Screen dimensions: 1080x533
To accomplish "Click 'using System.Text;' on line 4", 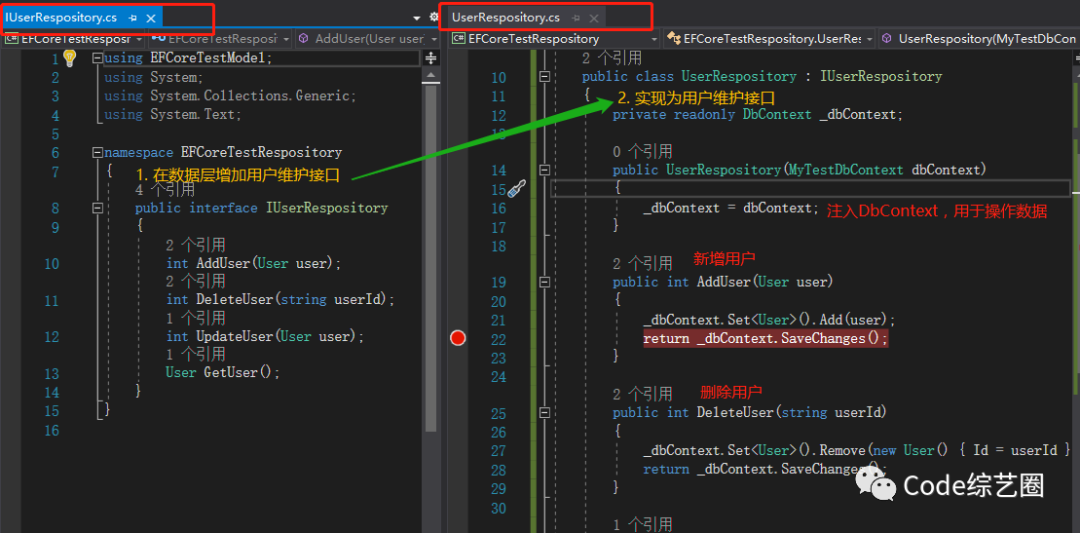I will click(x=173, y=115).
